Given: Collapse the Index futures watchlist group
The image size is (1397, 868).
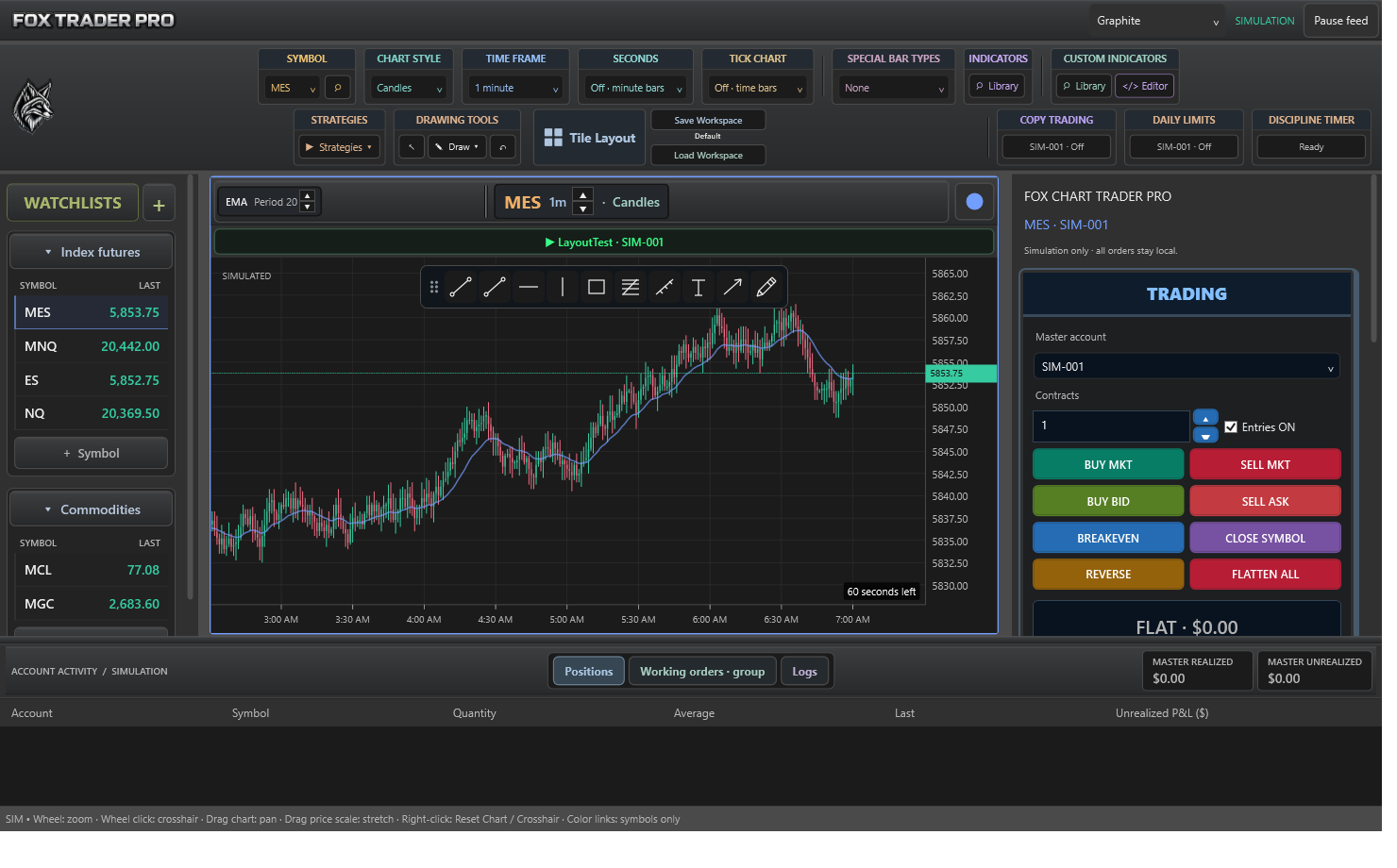Looking at the screenshot, I should [x=92, y=253].
